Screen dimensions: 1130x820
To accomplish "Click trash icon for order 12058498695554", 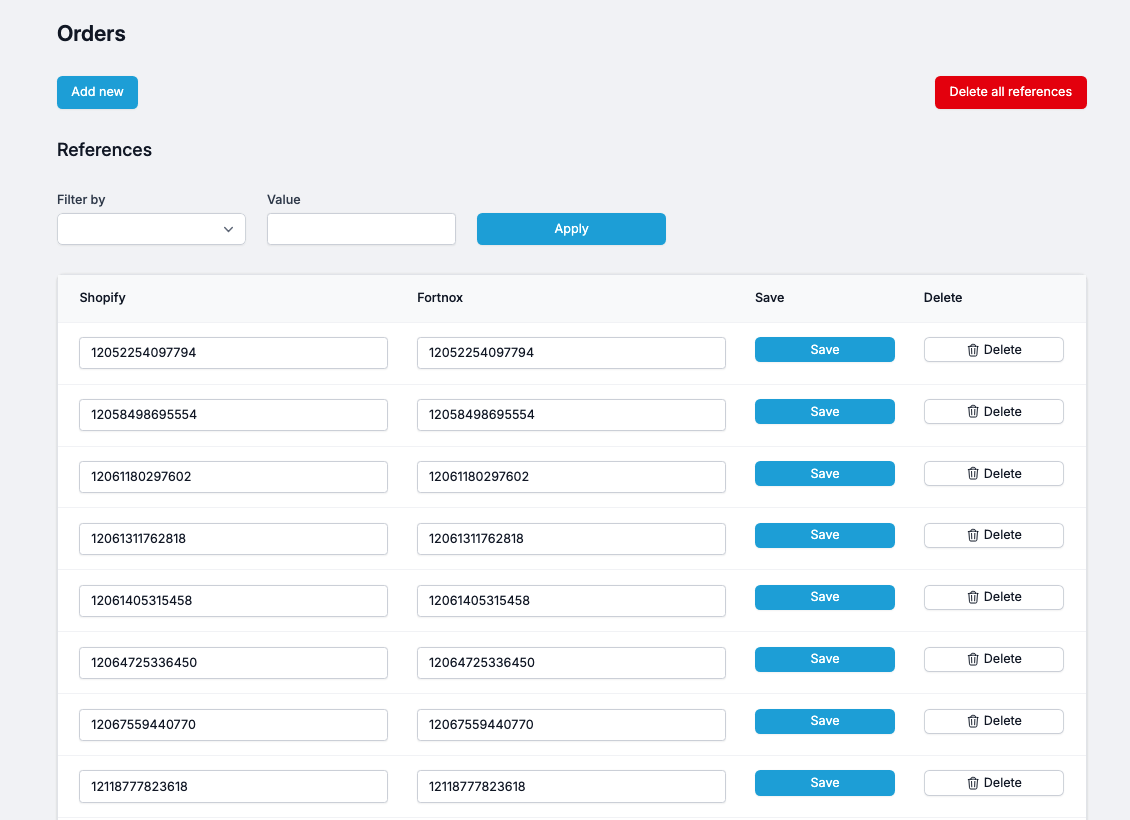I will click(972, 411).
